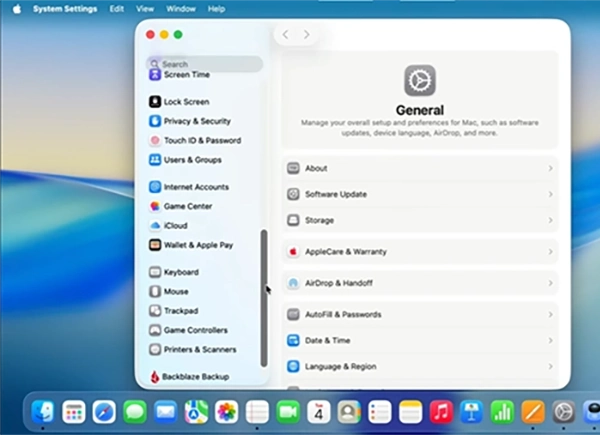This screenshot has width=600, height=435.
Task: Open the Game Center icon
Action: (x=155, y=206)
